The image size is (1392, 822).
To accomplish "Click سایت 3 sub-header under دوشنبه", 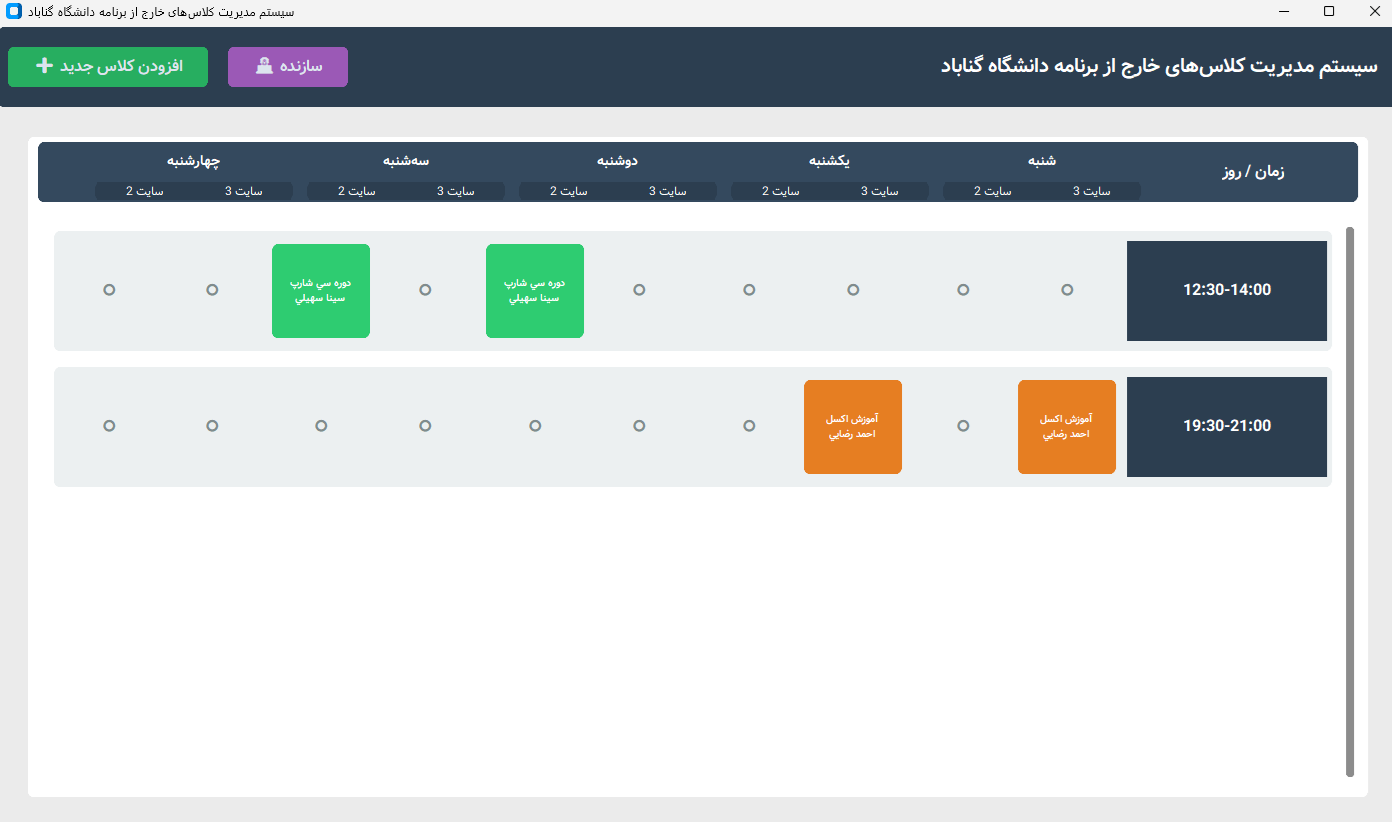I will point(668,191).
